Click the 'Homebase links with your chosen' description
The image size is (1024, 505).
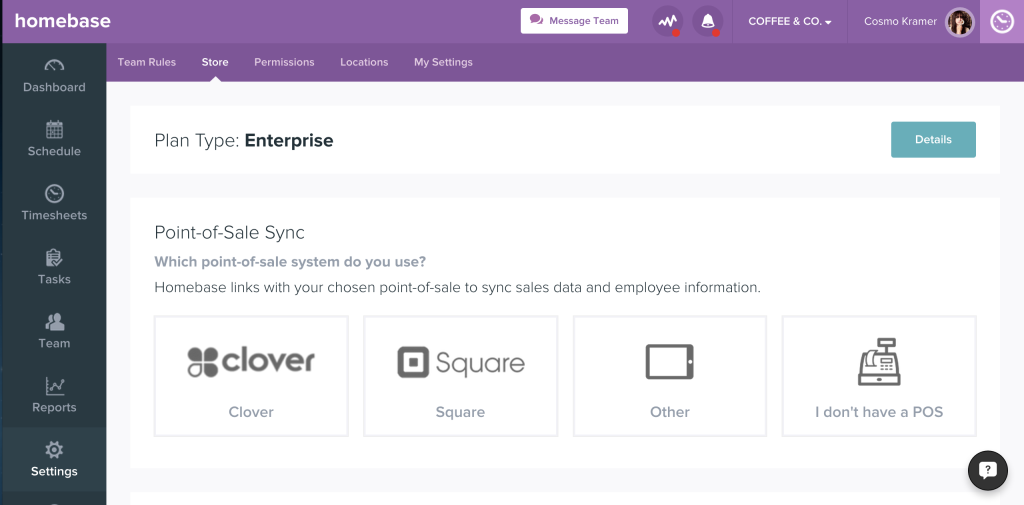(457, 287)
